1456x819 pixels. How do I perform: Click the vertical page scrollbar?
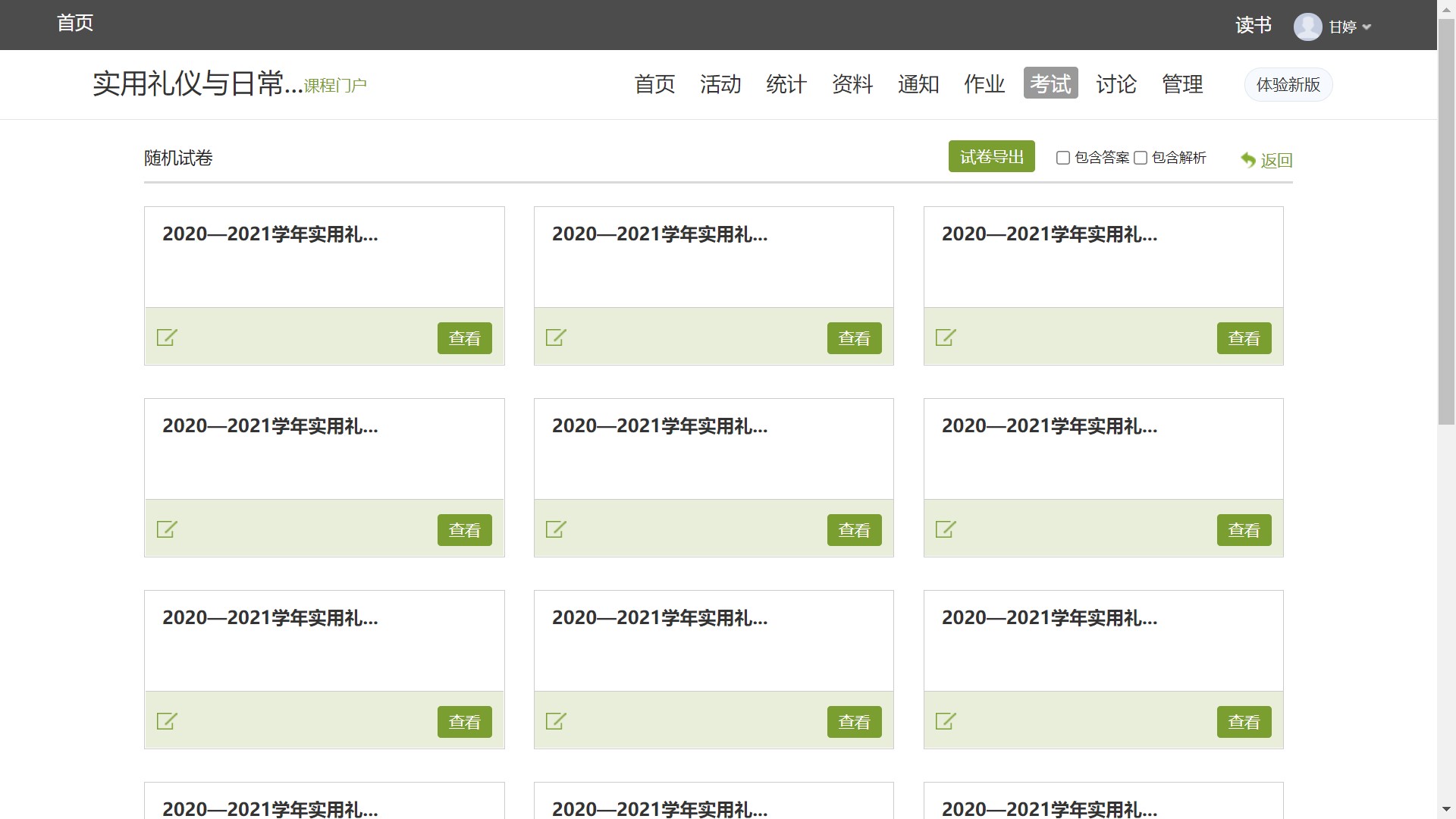pyautogui.click(x=1446, y=409)
